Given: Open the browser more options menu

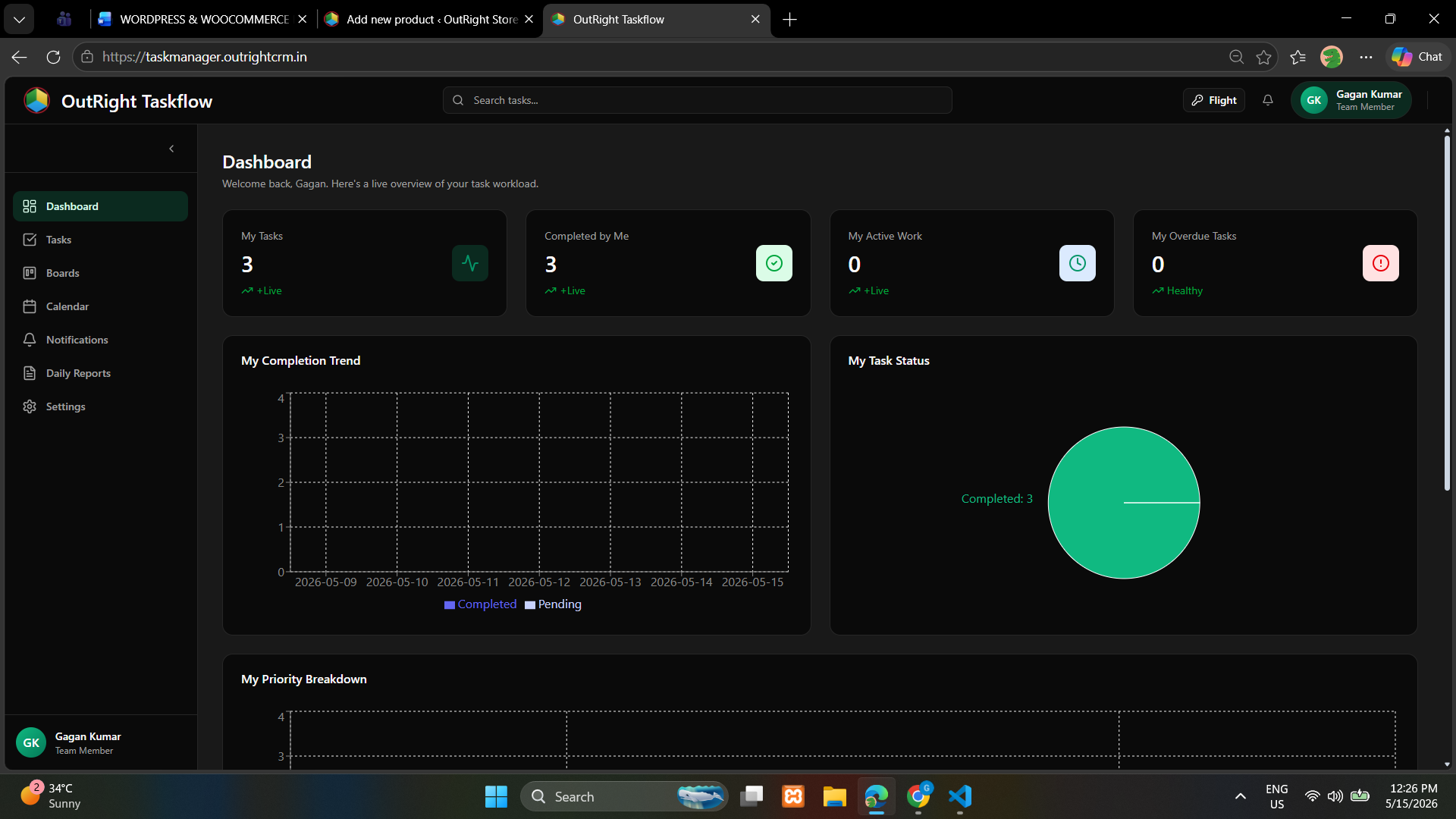Looking at the screenshot, I should click(x=1366, y=57).
